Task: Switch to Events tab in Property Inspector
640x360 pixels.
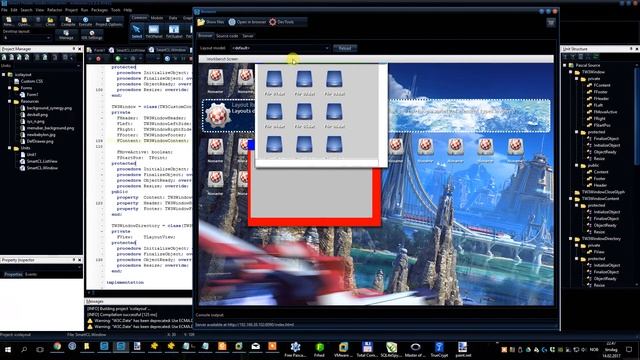Action: point(31,274)
